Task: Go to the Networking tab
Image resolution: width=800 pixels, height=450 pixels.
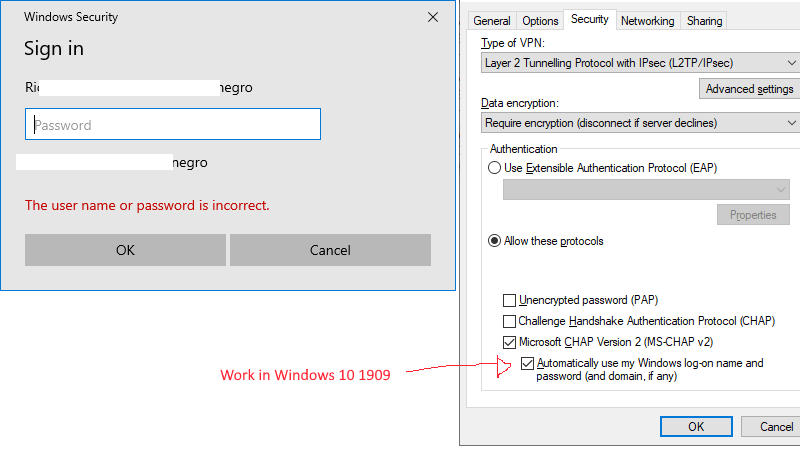Action: (647, 21)
